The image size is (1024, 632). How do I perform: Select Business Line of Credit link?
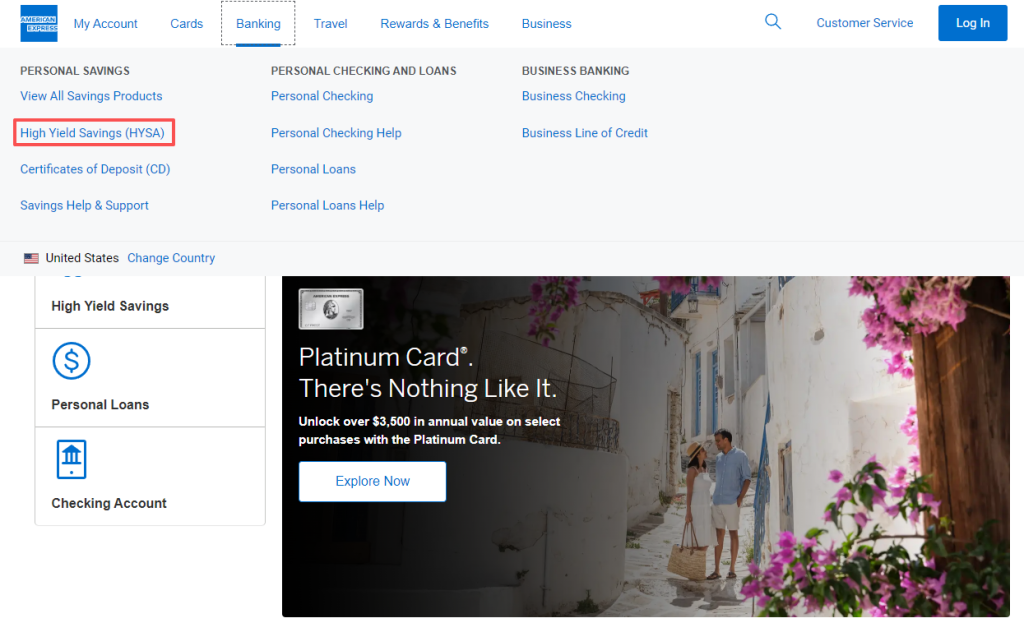(x=585, y=133)
